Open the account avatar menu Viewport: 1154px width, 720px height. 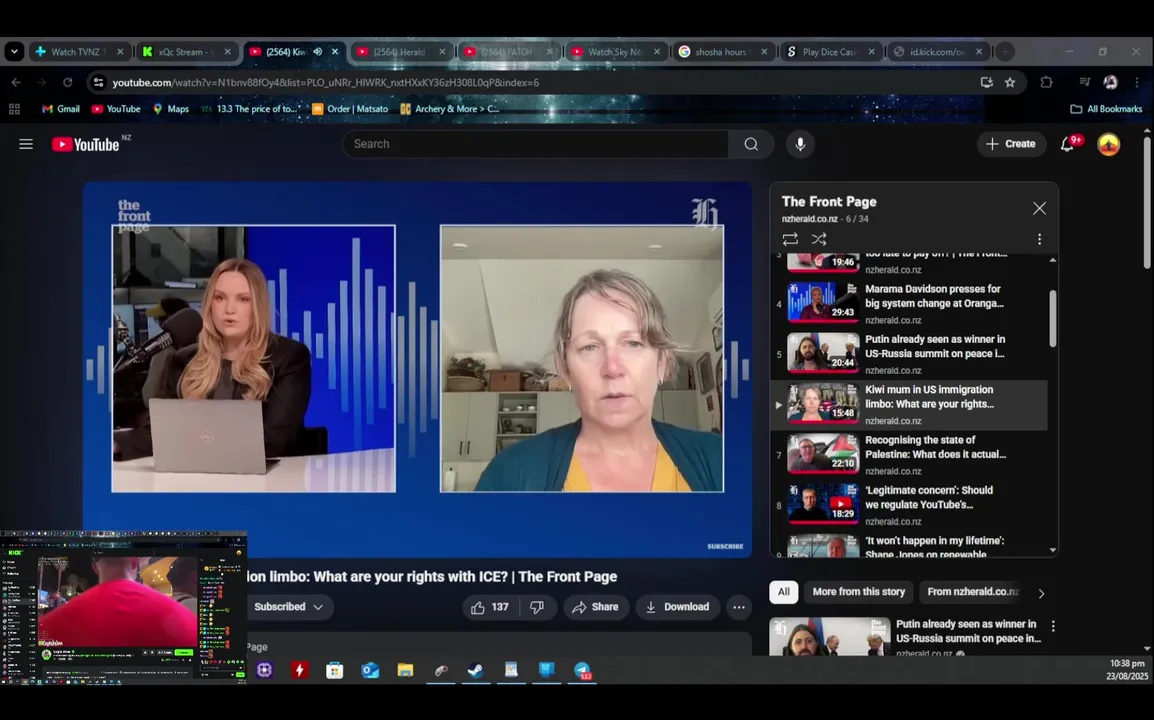pyautogui.click(x=1108, y=144)
